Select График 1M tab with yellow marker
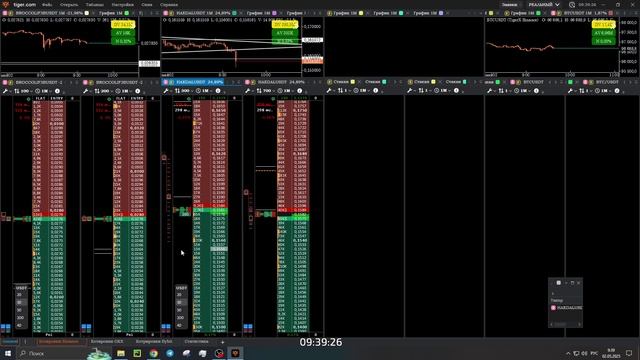 pos(344,13)
